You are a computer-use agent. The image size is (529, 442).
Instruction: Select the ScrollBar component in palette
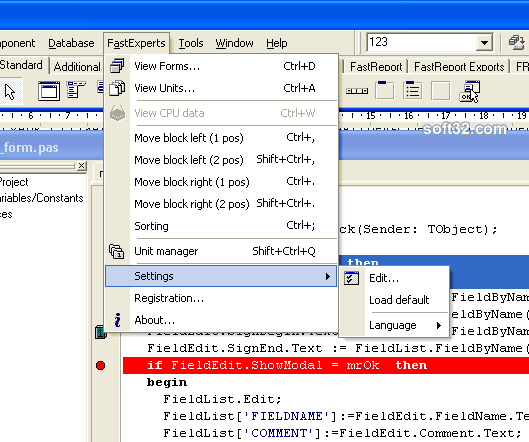click(357, 91)
